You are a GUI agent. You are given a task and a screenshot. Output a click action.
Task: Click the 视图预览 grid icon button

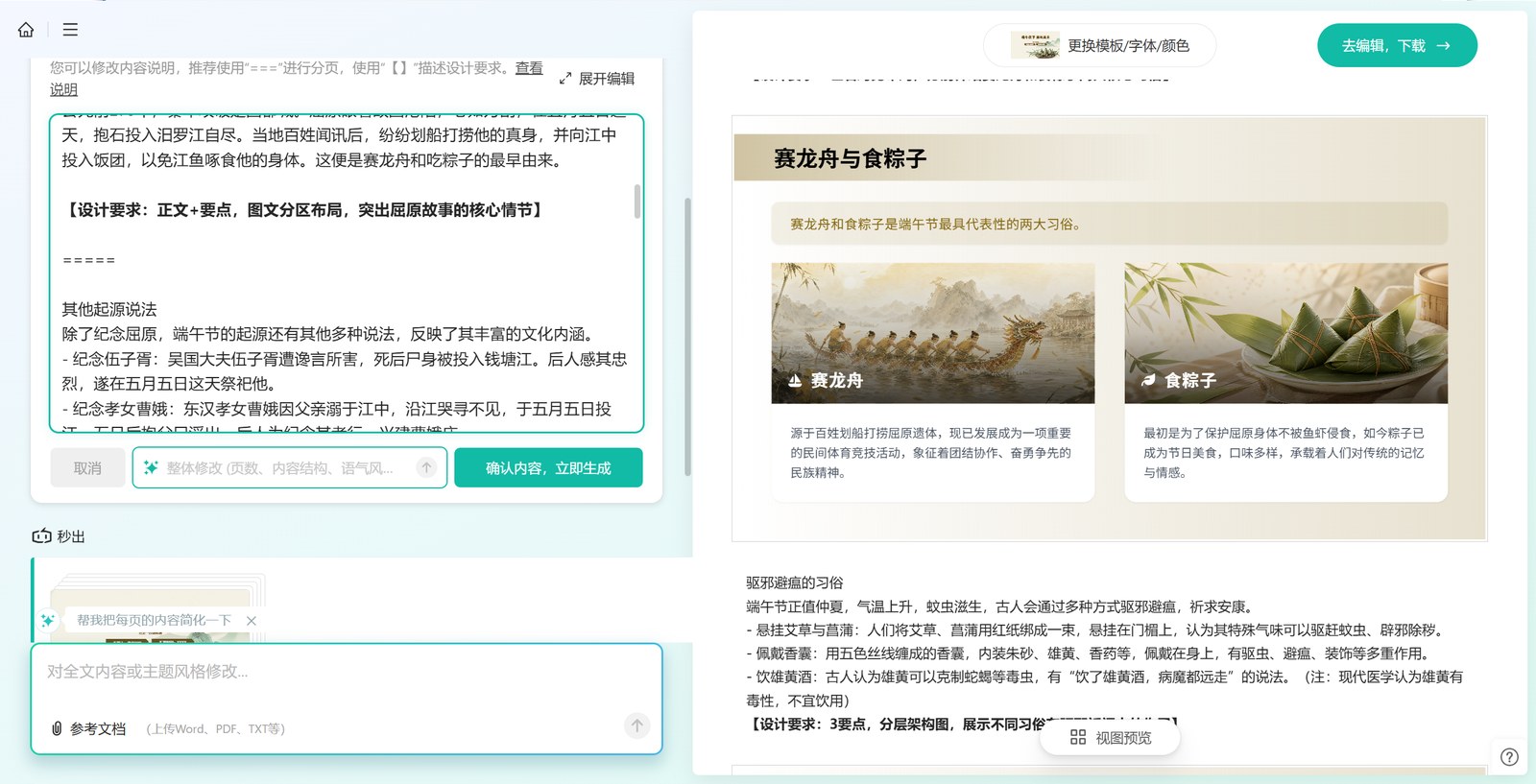(1110, 737)
